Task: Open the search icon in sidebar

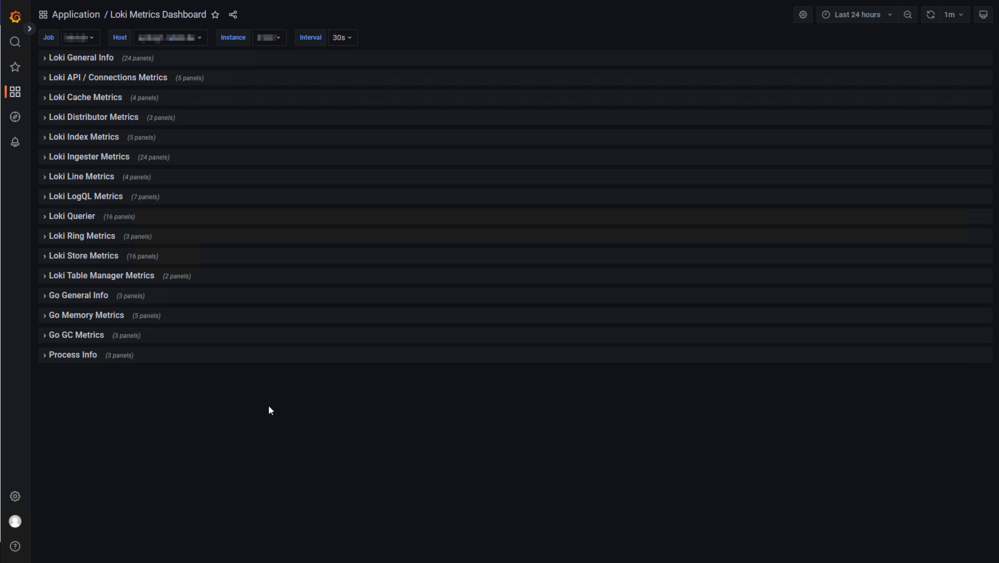Action: click(15, 42)
